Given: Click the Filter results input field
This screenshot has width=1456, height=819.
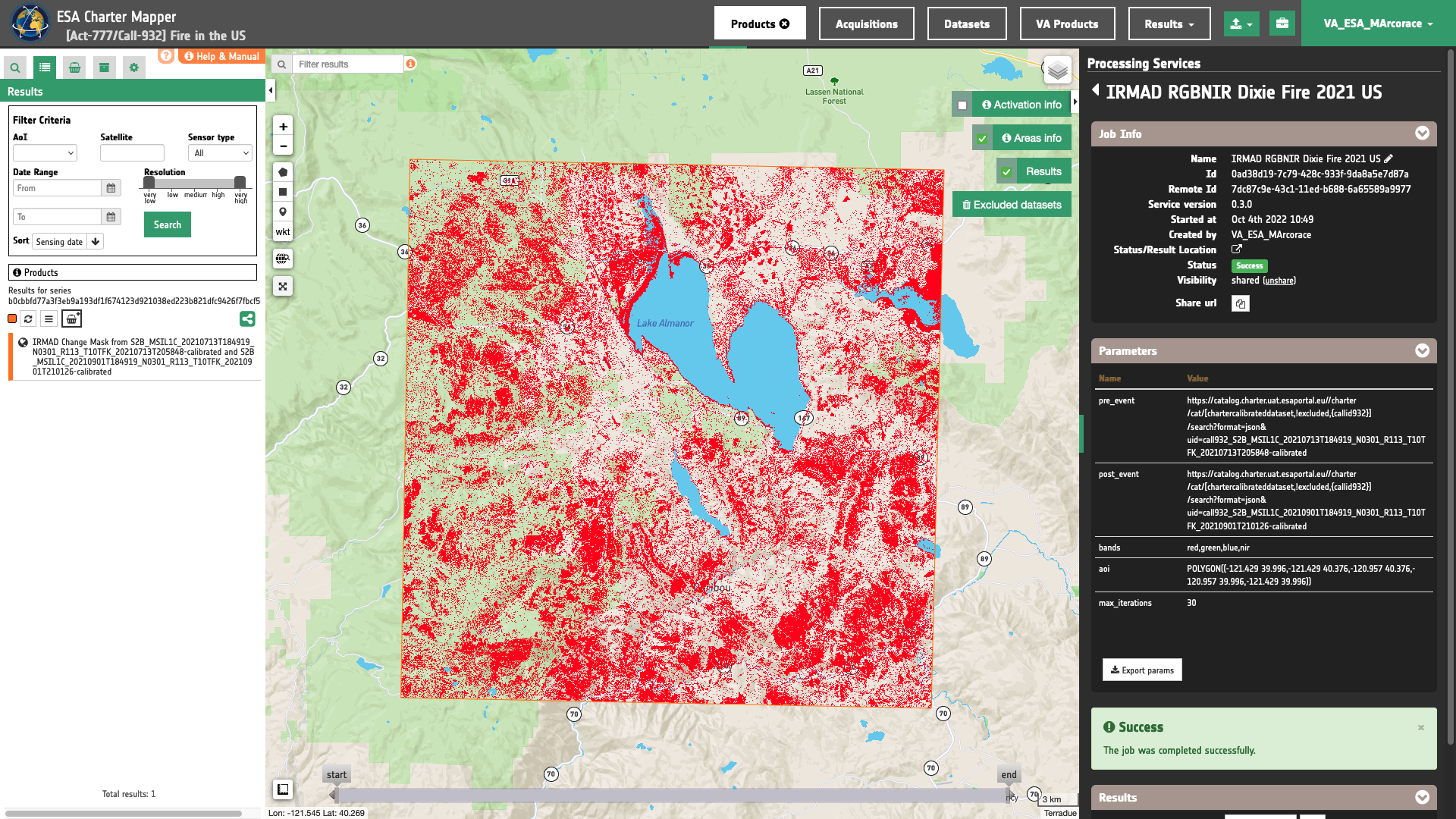Looking at the screenshot, I should click(x=348, y=64).
